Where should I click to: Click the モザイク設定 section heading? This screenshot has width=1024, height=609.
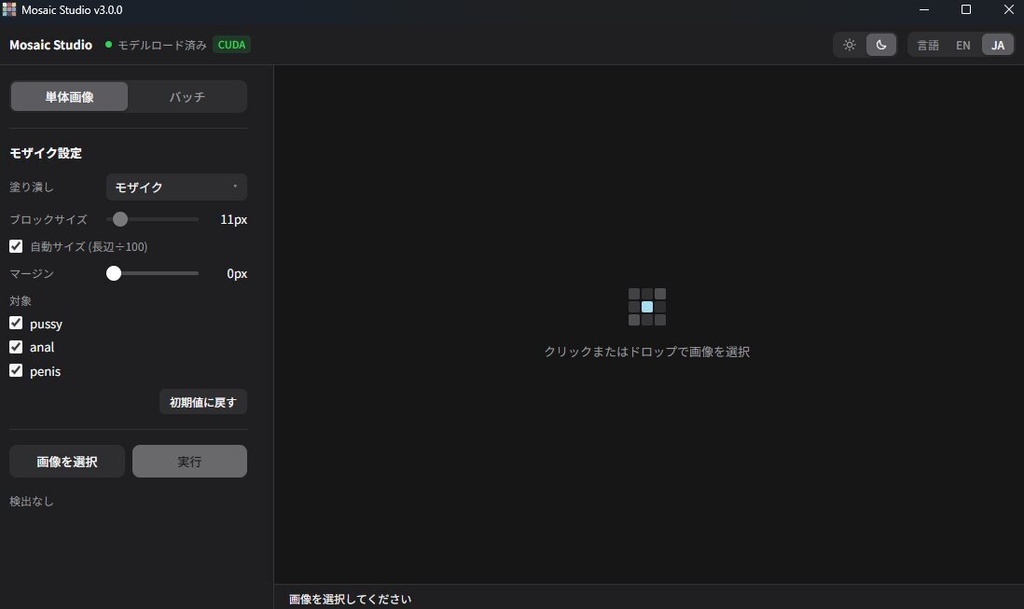click(x=46, y=153)
